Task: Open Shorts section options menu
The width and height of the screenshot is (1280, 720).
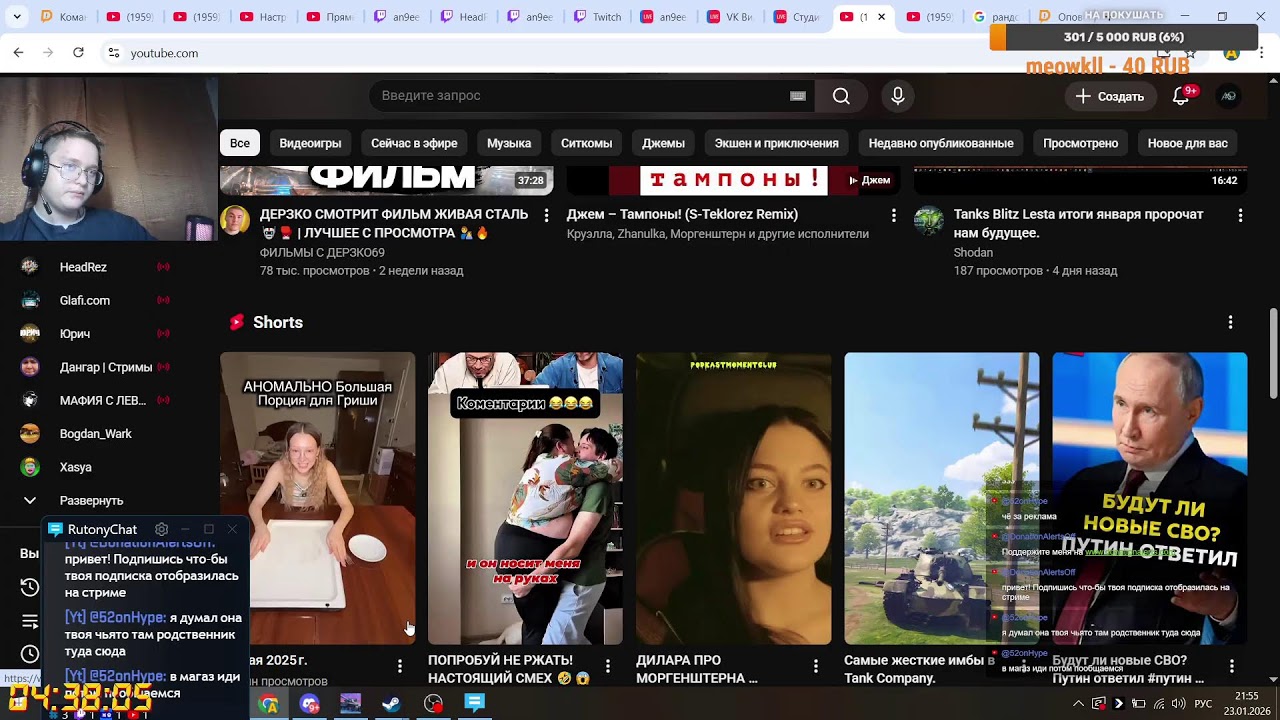Action: click(x=1230, y=322)
